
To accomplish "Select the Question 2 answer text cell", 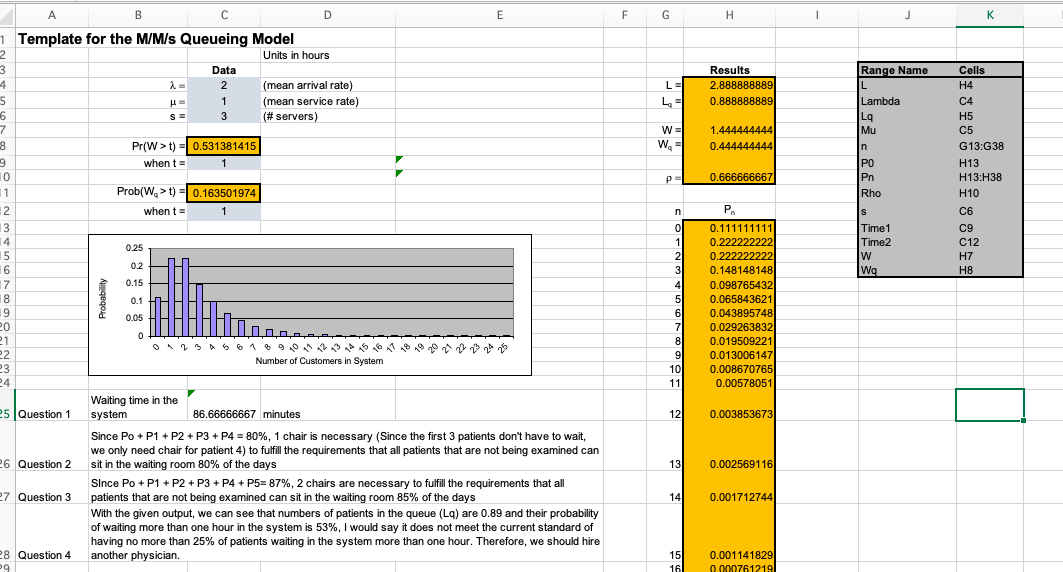I will (346, 450).
